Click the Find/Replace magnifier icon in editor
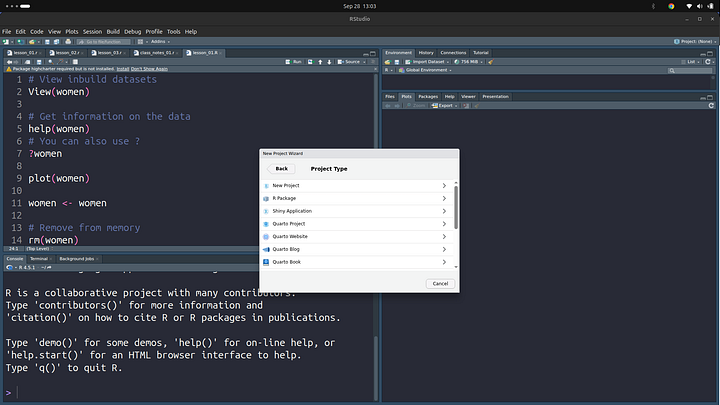Screen dimensions: 720x405 point(51,62)
